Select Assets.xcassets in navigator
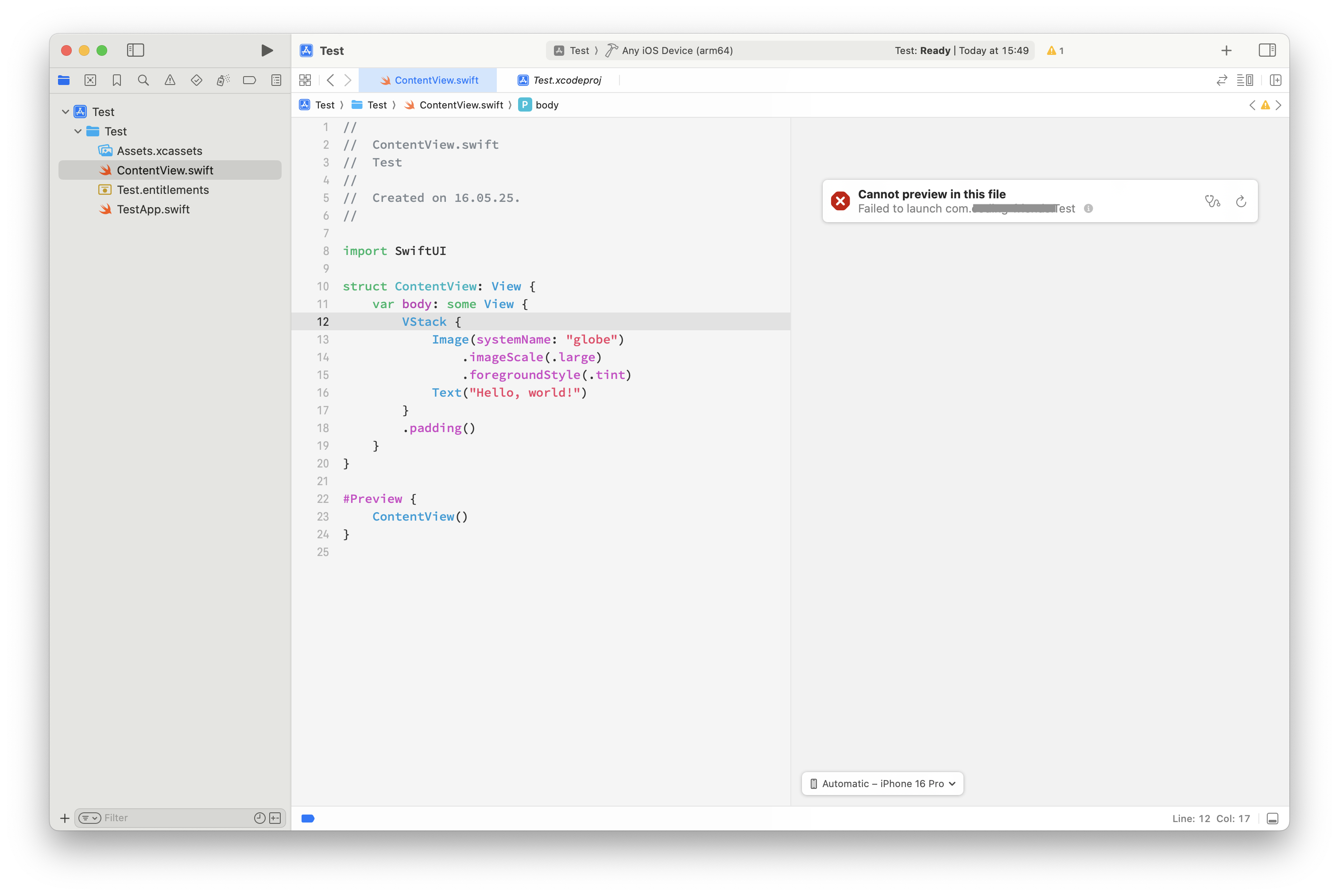This screenshot has width=1339, height=896. [x=170, y=150]
